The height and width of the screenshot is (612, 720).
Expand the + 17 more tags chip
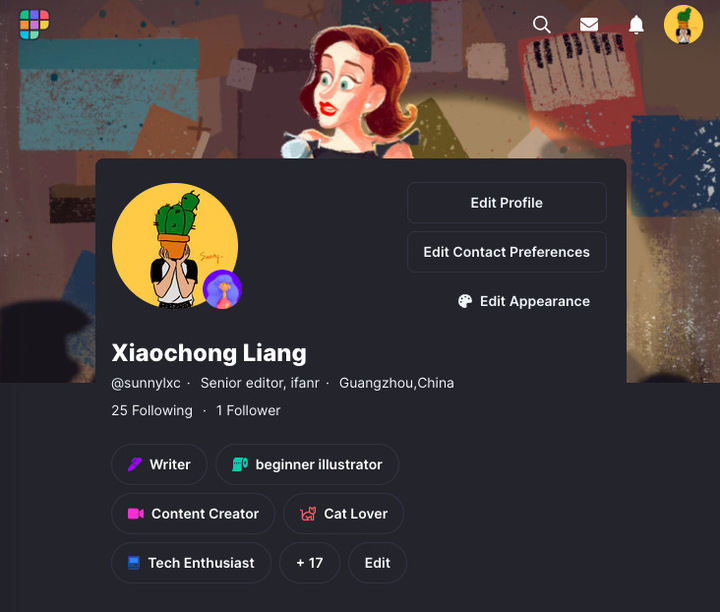click(309, 562)
